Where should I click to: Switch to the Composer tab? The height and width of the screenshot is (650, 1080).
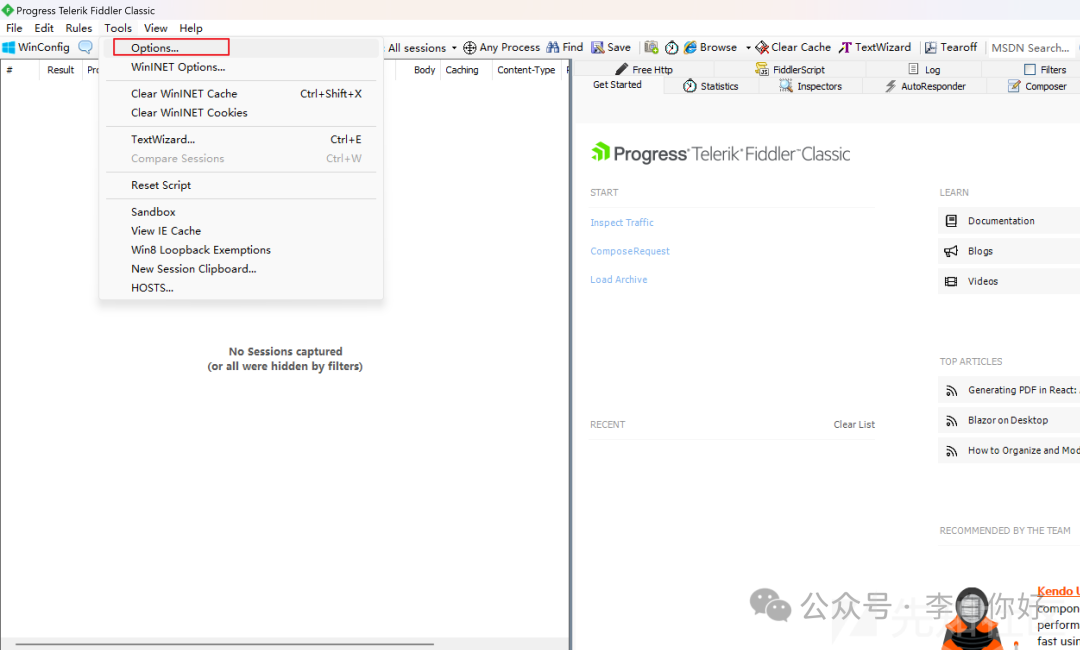tap(1037, 86)
